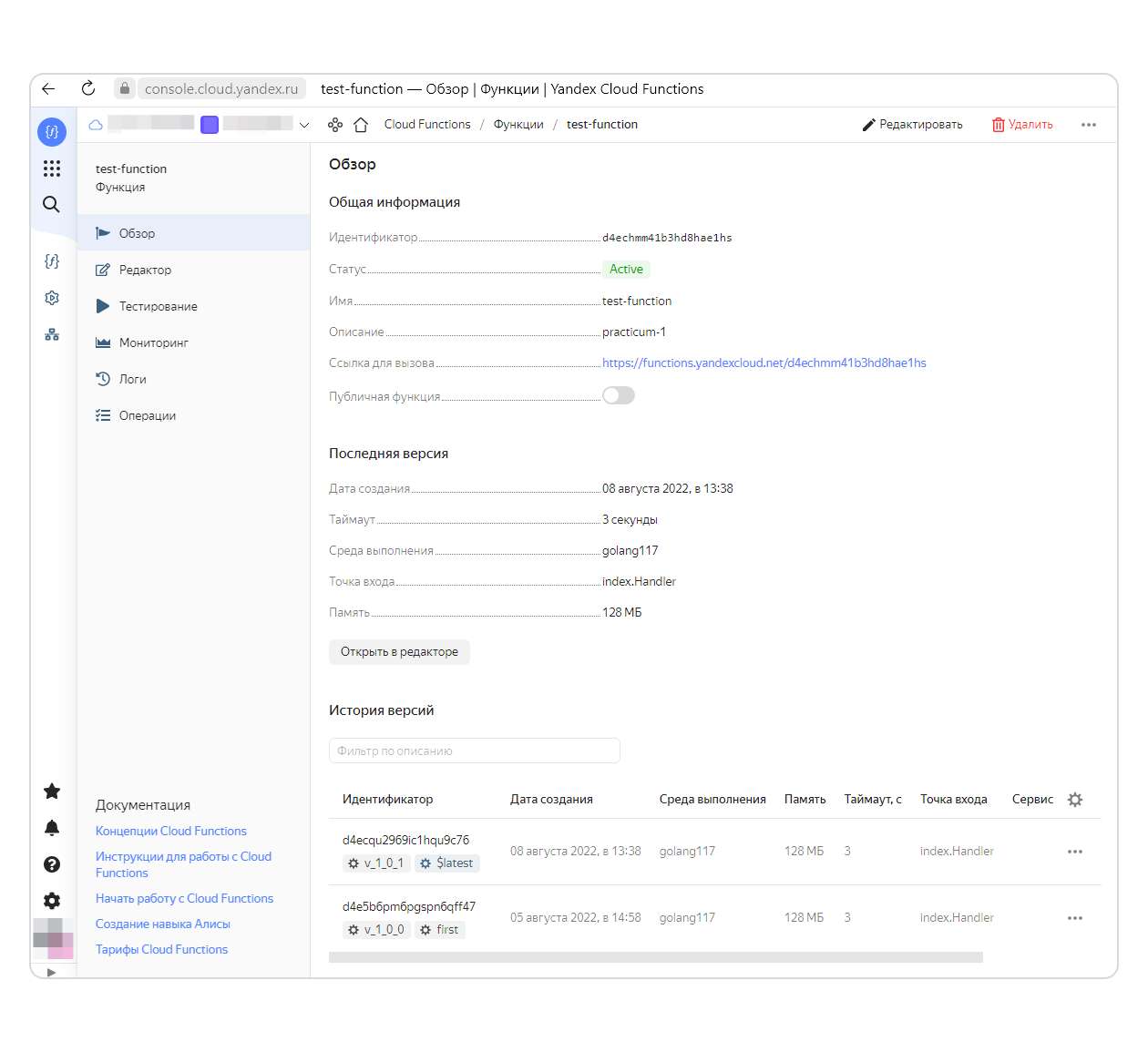Image resolution: width=1148 pixels, height=1052 pixels.
Task: Open actions menu for version d4e5b6pm6pgspn6qff47
Action: (x=1075, y=918)
